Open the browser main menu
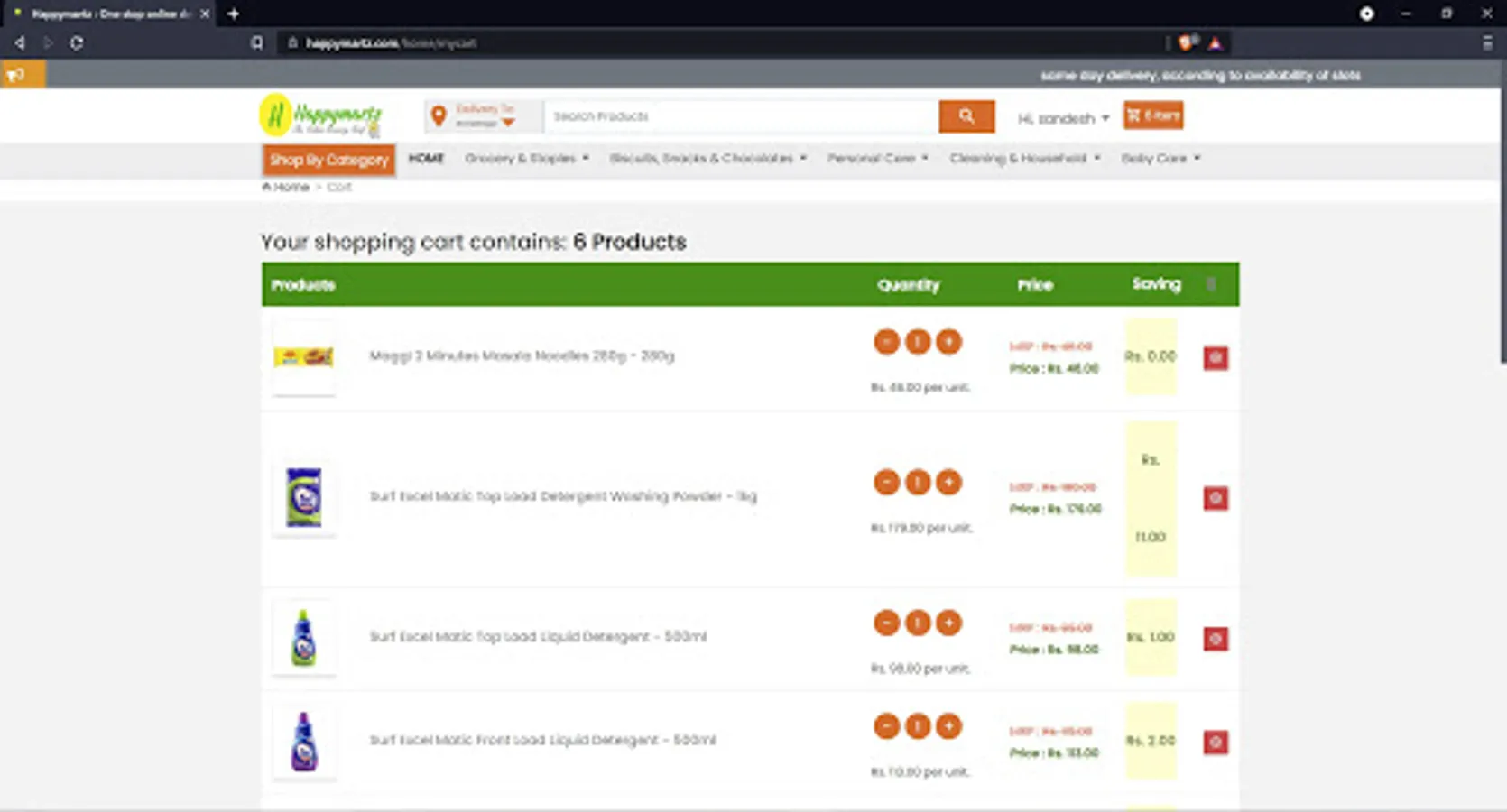 [1487, 42]
